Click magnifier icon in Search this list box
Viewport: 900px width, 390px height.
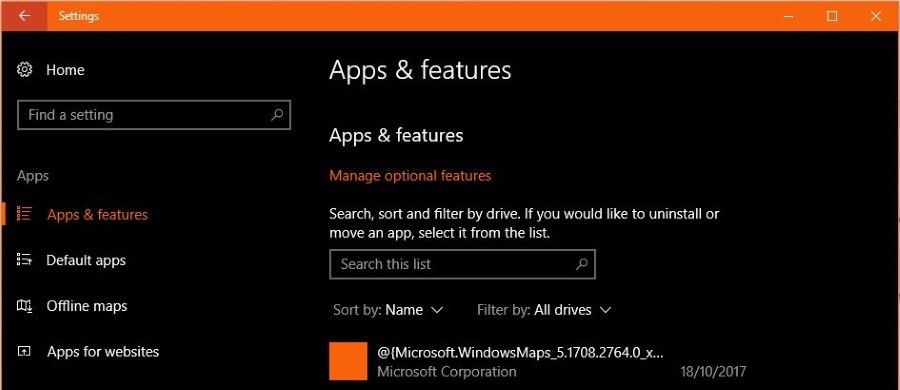coord(581,264)
